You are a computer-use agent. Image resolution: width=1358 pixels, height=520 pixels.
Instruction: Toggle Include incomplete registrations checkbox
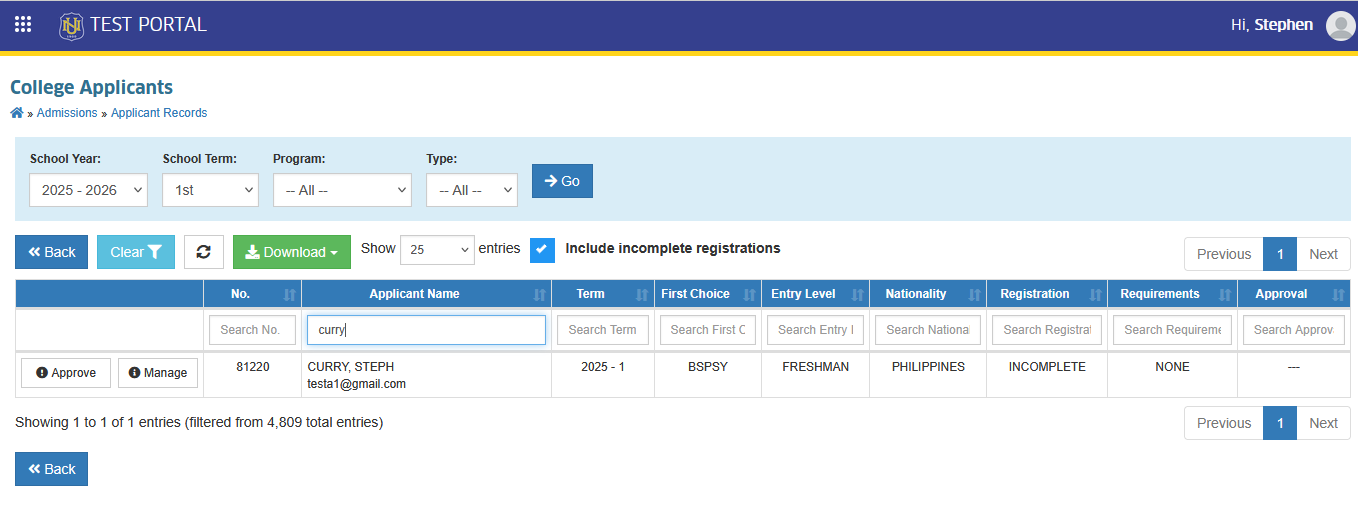542,250
